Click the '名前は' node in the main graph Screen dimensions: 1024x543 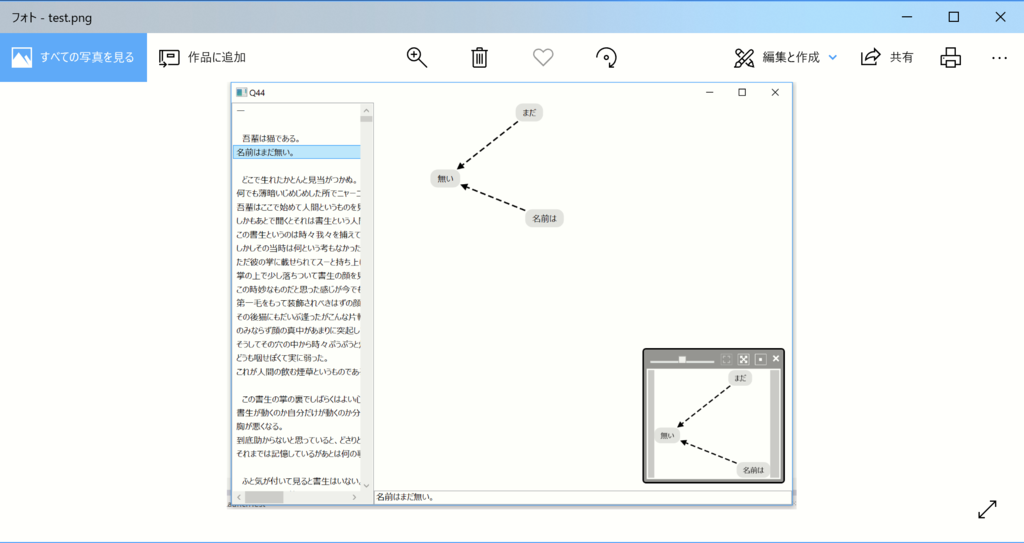click(x=544, y=219)
